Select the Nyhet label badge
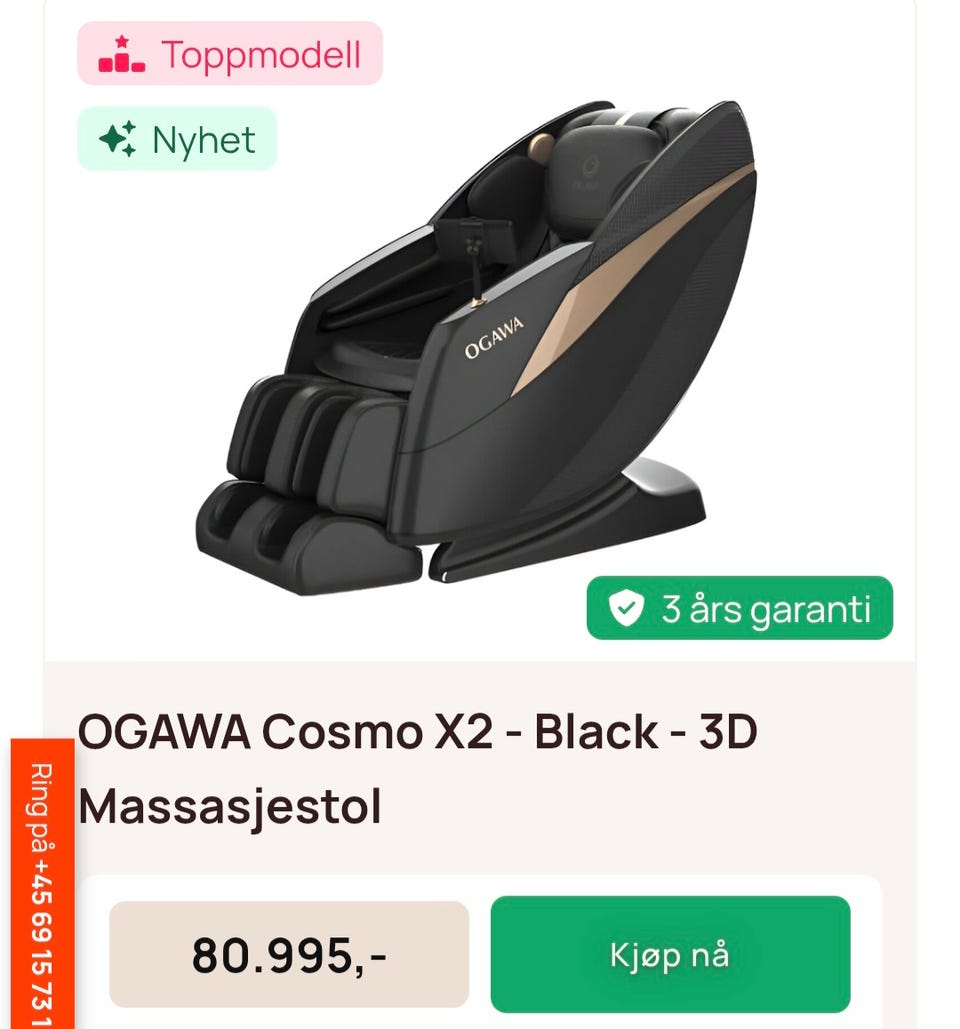The width and height of the screenshot is (960, 1029). (177, 138)
